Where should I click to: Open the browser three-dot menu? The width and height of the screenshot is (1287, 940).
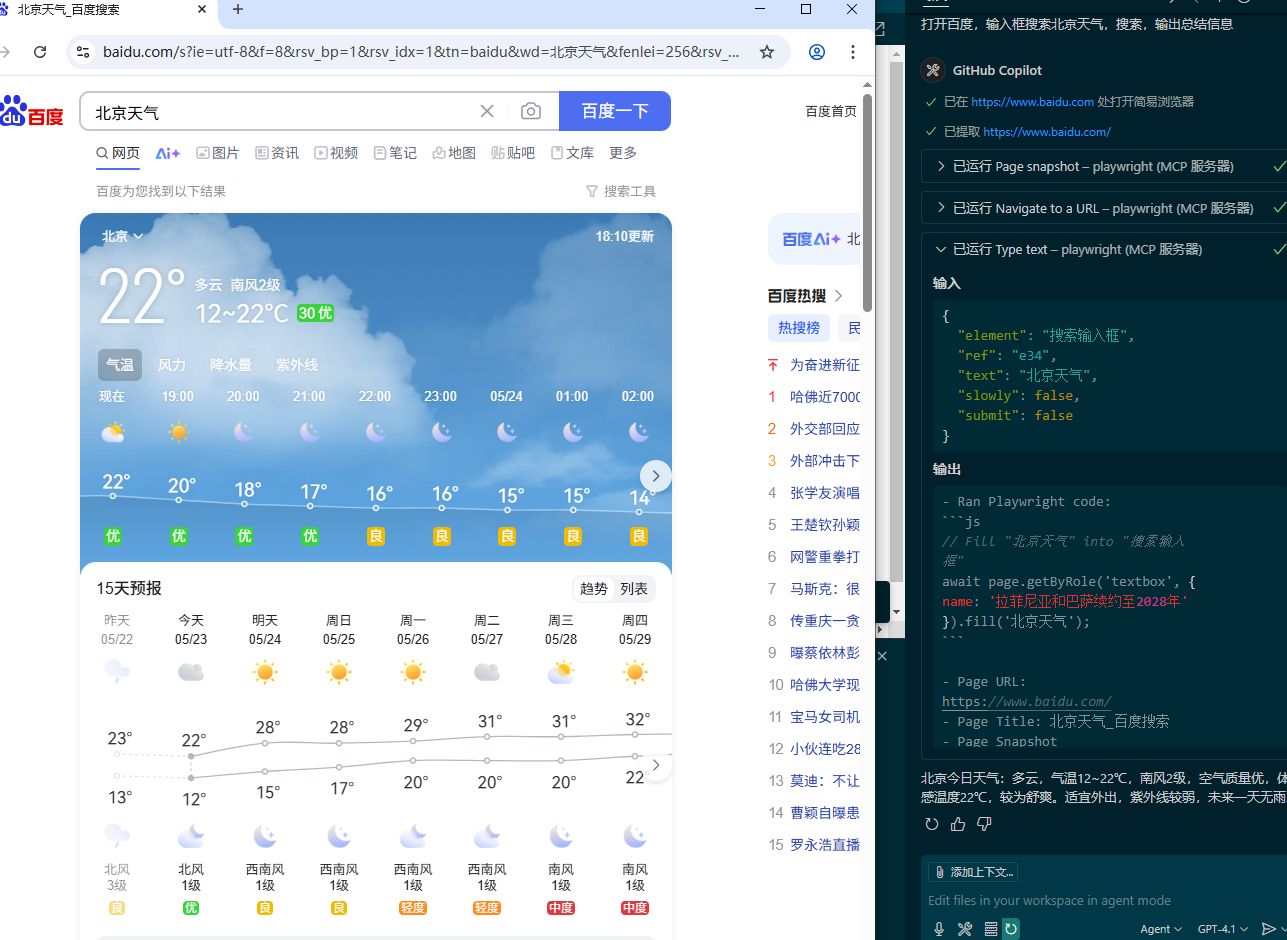852,52
